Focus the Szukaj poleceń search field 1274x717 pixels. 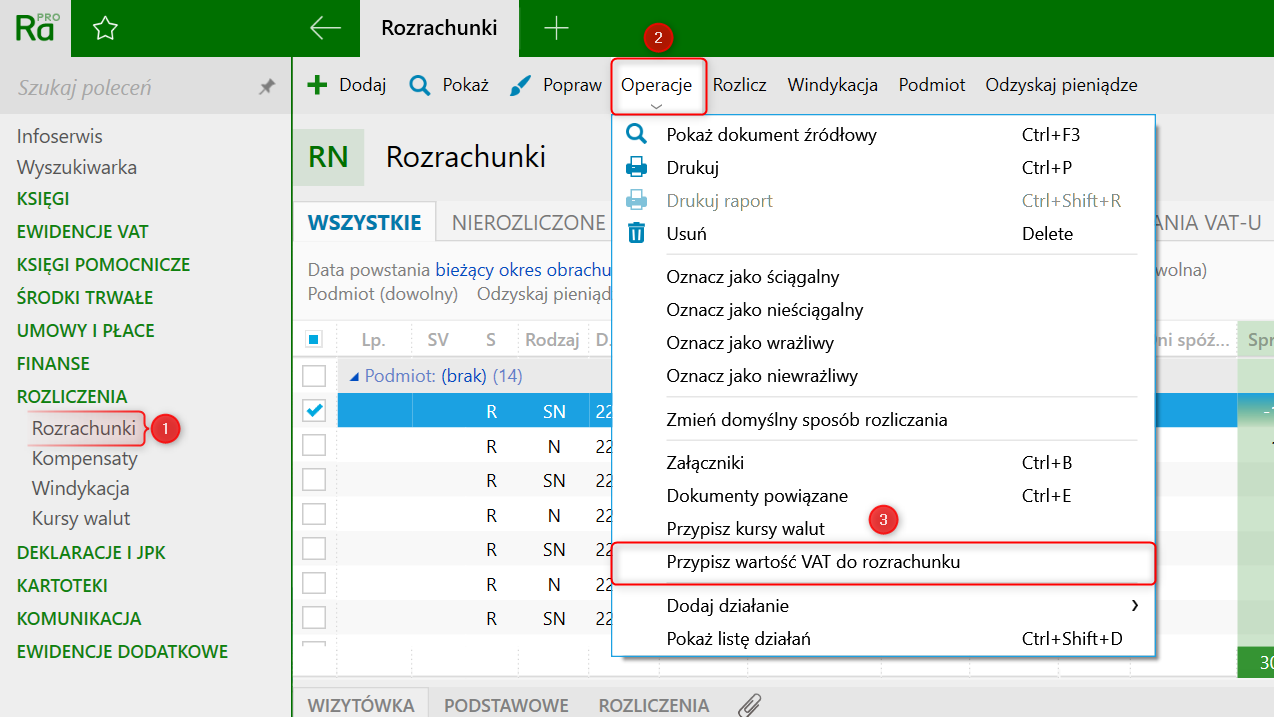coord(130,88)
